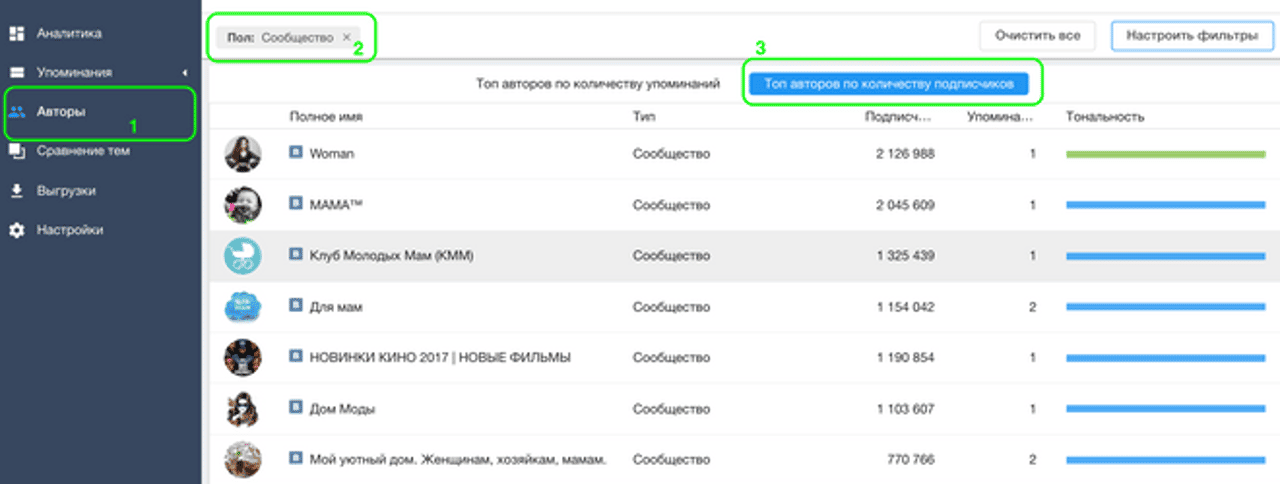Select Топ авторов по количеству подписчиков tab

coord(889,84)
